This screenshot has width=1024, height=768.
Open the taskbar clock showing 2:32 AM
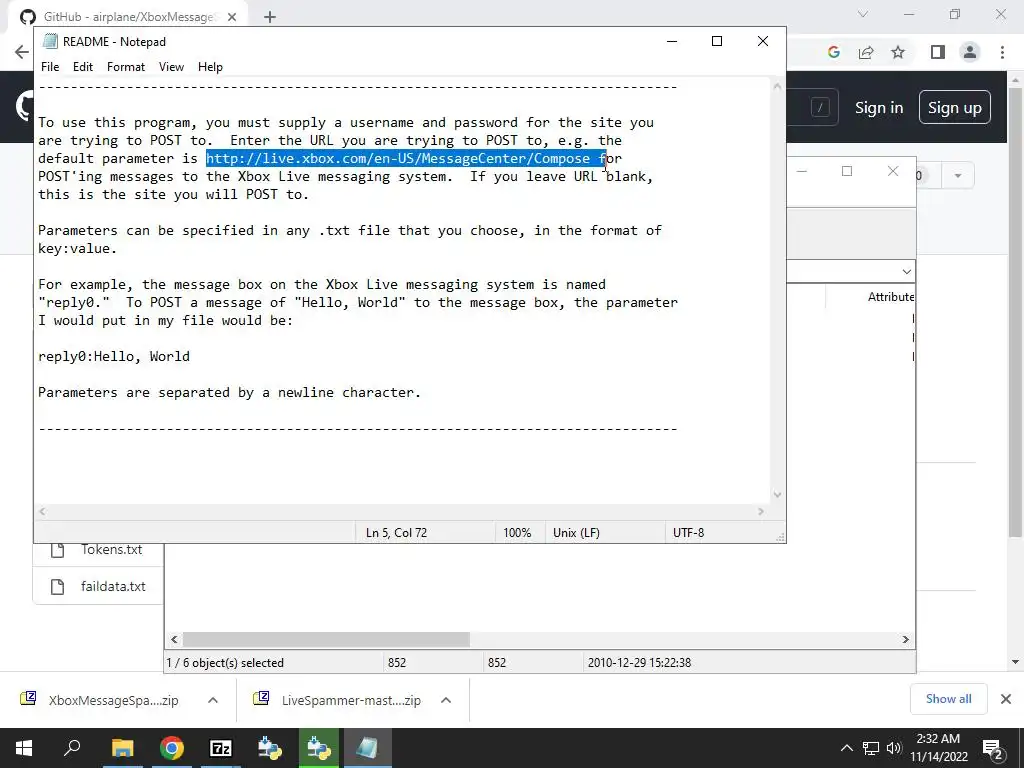[938, 748]
